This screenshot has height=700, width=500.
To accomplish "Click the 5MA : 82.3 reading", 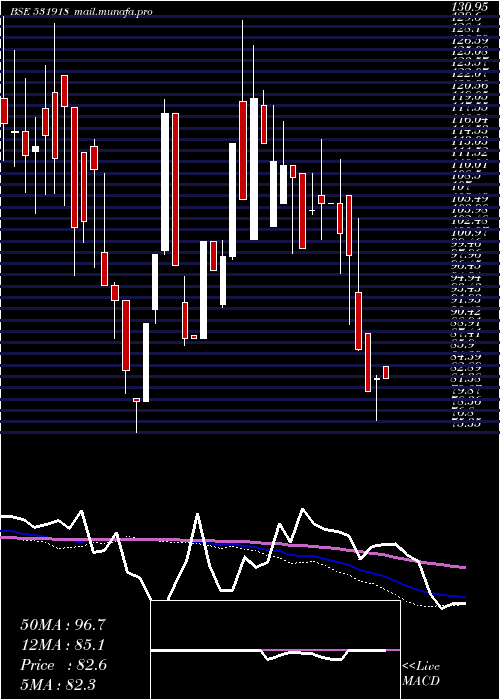I will 58,684.
